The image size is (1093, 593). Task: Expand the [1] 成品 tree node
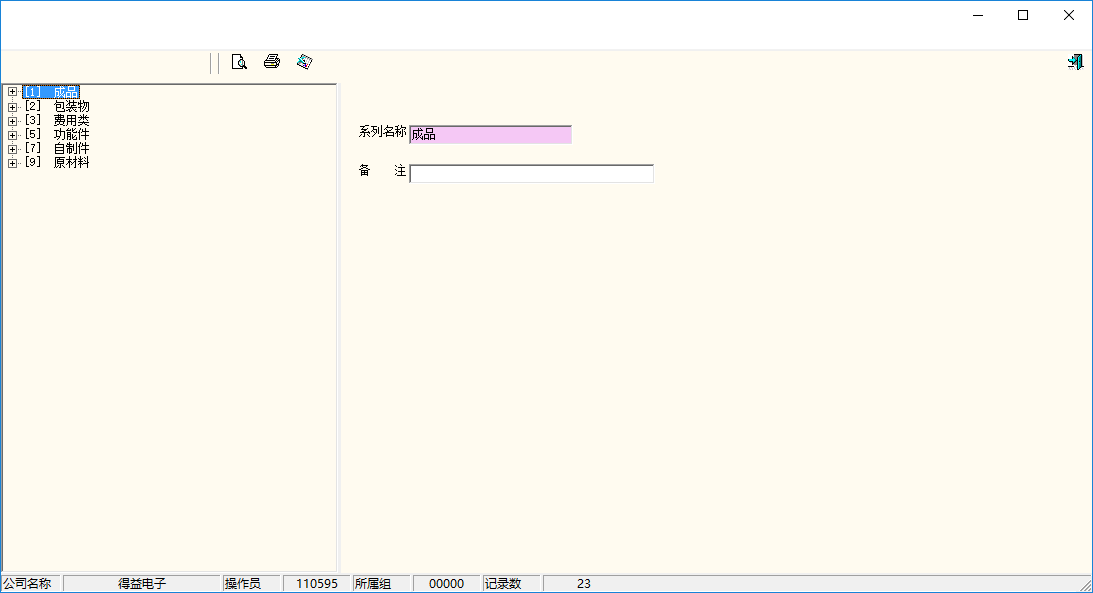point(12,92)
